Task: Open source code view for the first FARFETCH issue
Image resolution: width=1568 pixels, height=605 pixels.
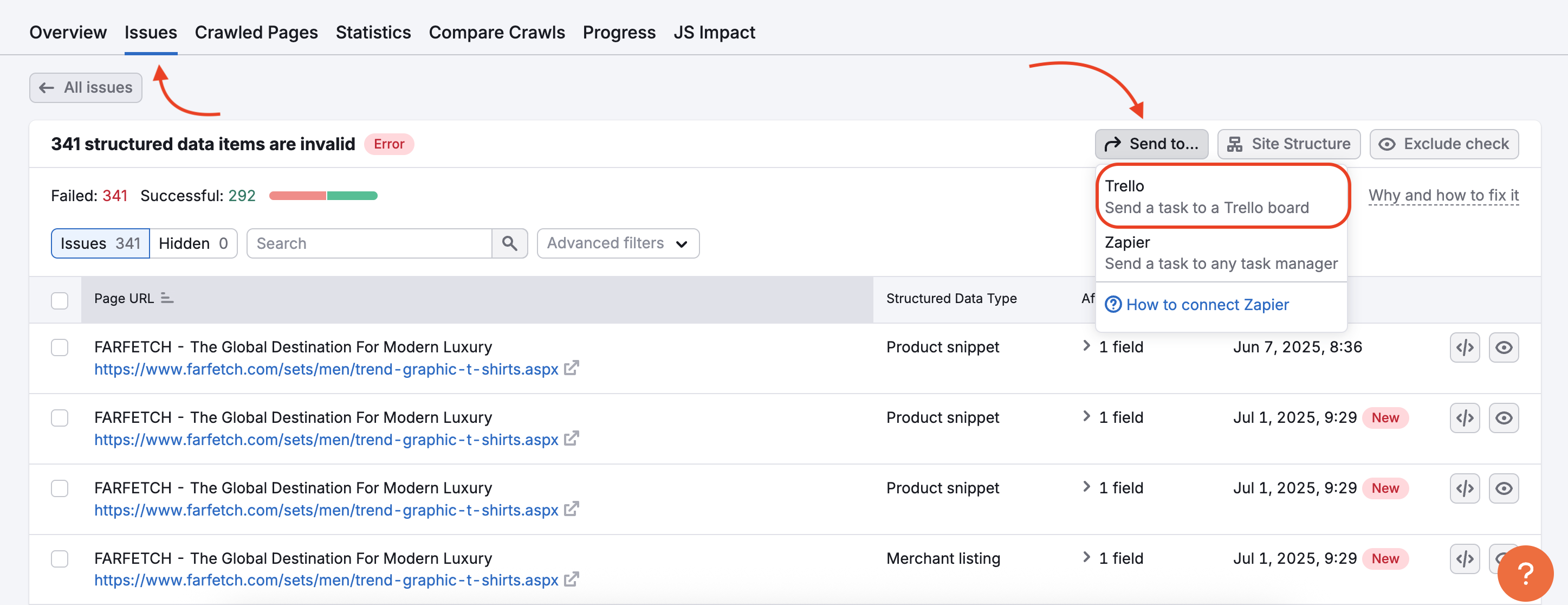Action: pyautogui.click(x=1465, y=347)
